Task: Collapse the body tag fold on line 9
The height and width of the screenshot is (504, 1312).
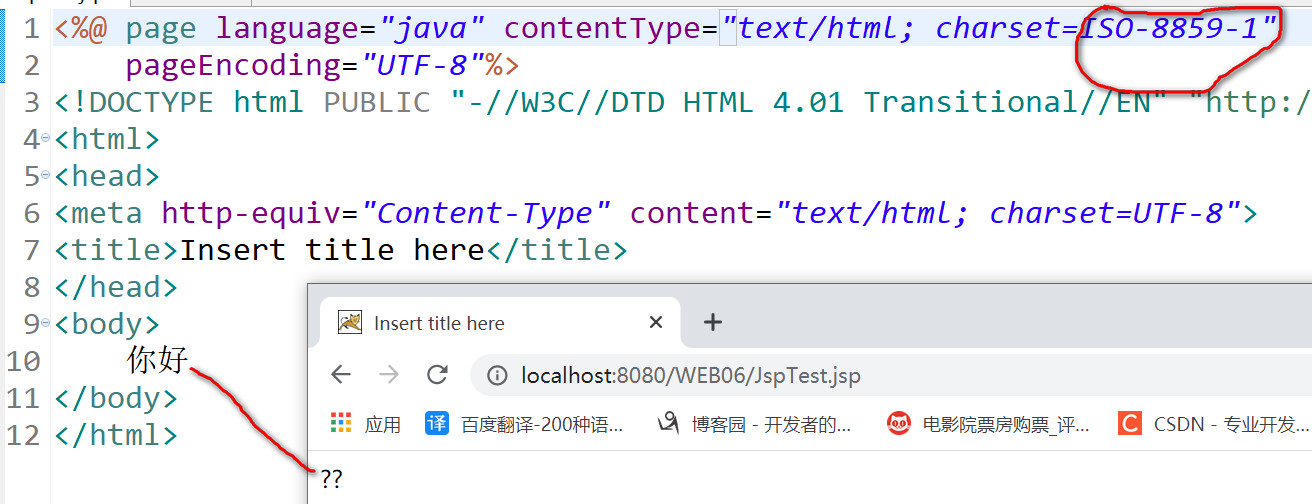Action: click(46, 325)
